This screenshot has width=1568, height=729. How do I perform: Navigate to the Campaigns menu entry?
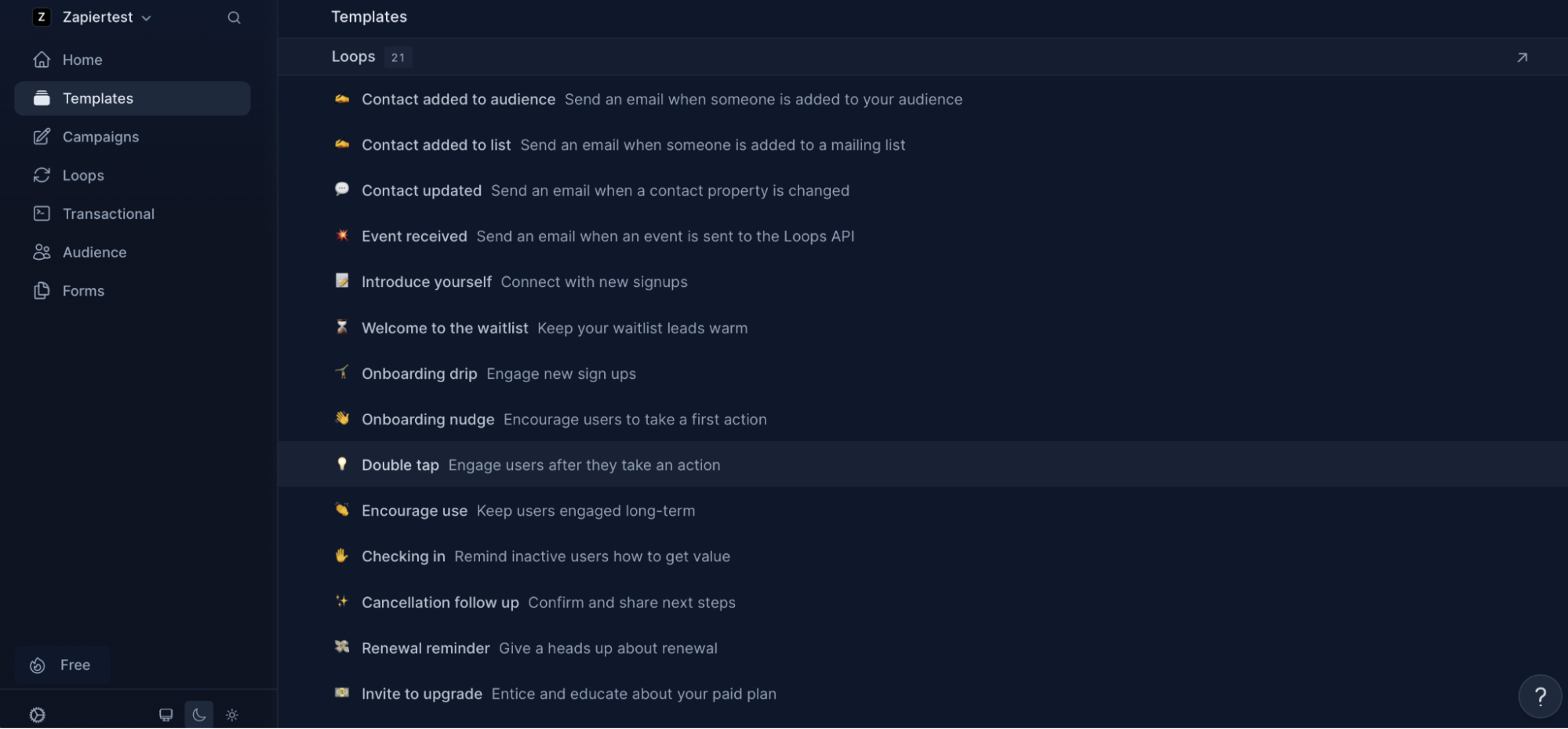point(100,137)
